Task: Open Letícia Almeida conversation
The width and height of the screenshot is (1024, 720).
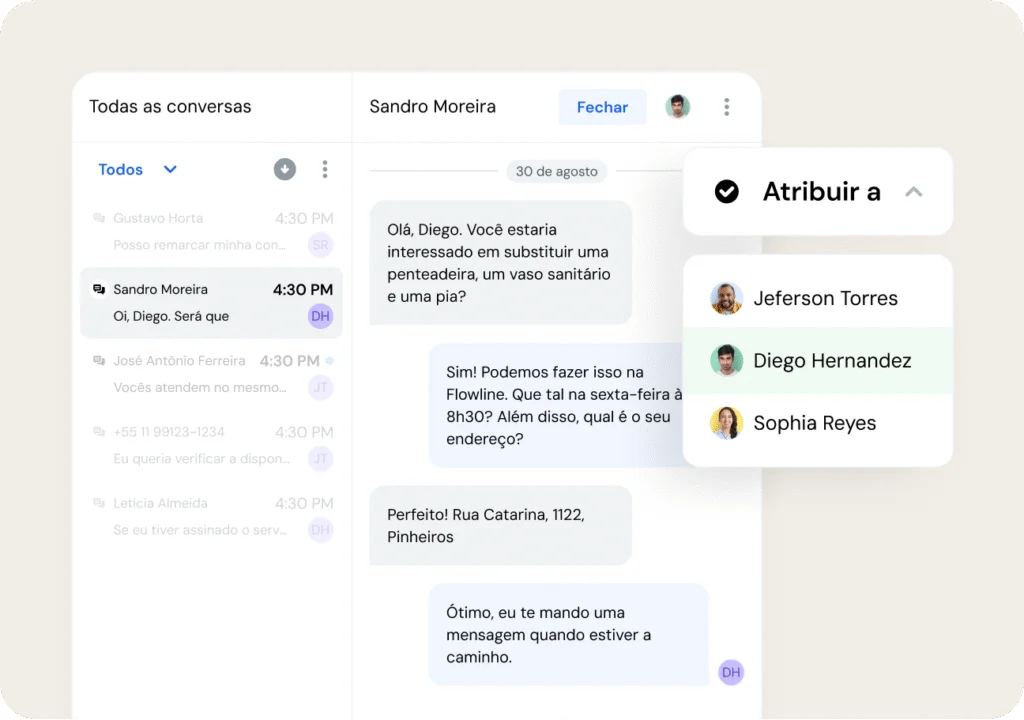Action: pos(212,516)
